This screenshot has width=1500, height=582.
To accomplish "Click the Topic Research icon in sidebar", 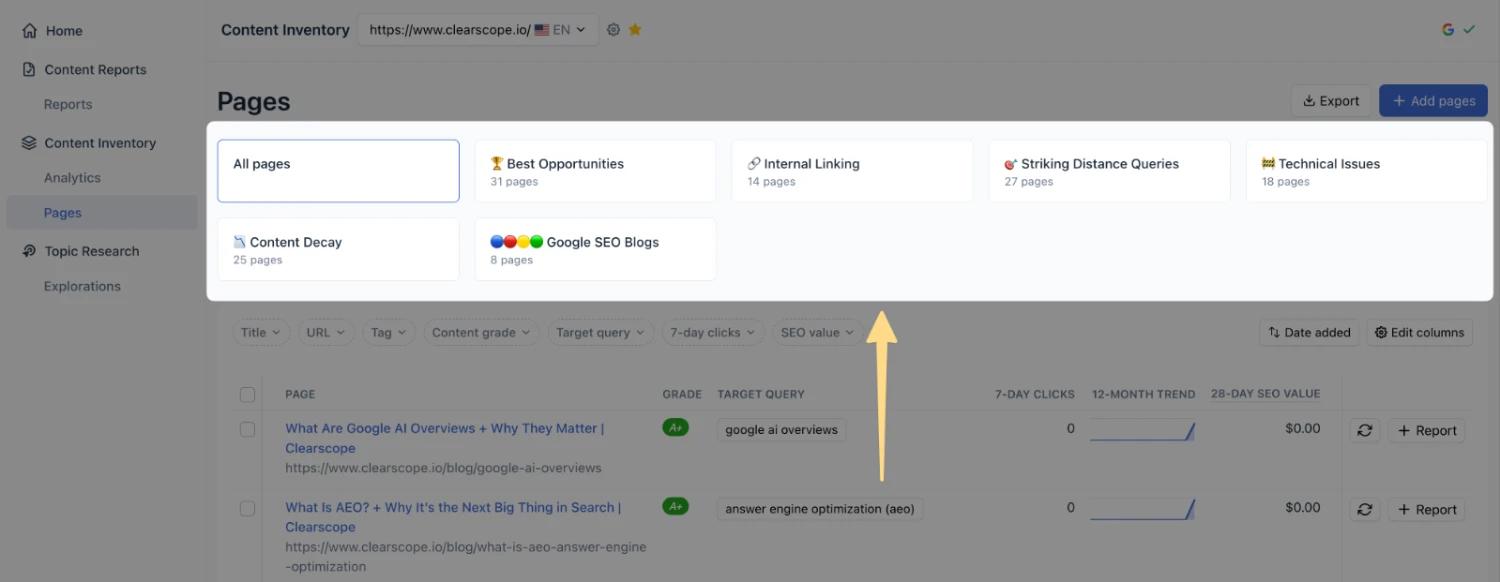I will pyautogui.click(x=29, y=251).
